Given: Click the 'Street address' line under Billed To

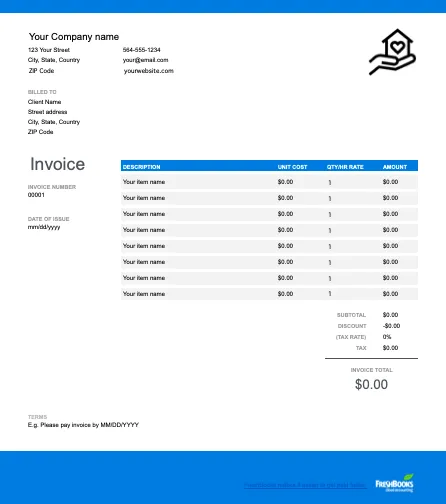Looking at the screenshot, I should 47,112.
